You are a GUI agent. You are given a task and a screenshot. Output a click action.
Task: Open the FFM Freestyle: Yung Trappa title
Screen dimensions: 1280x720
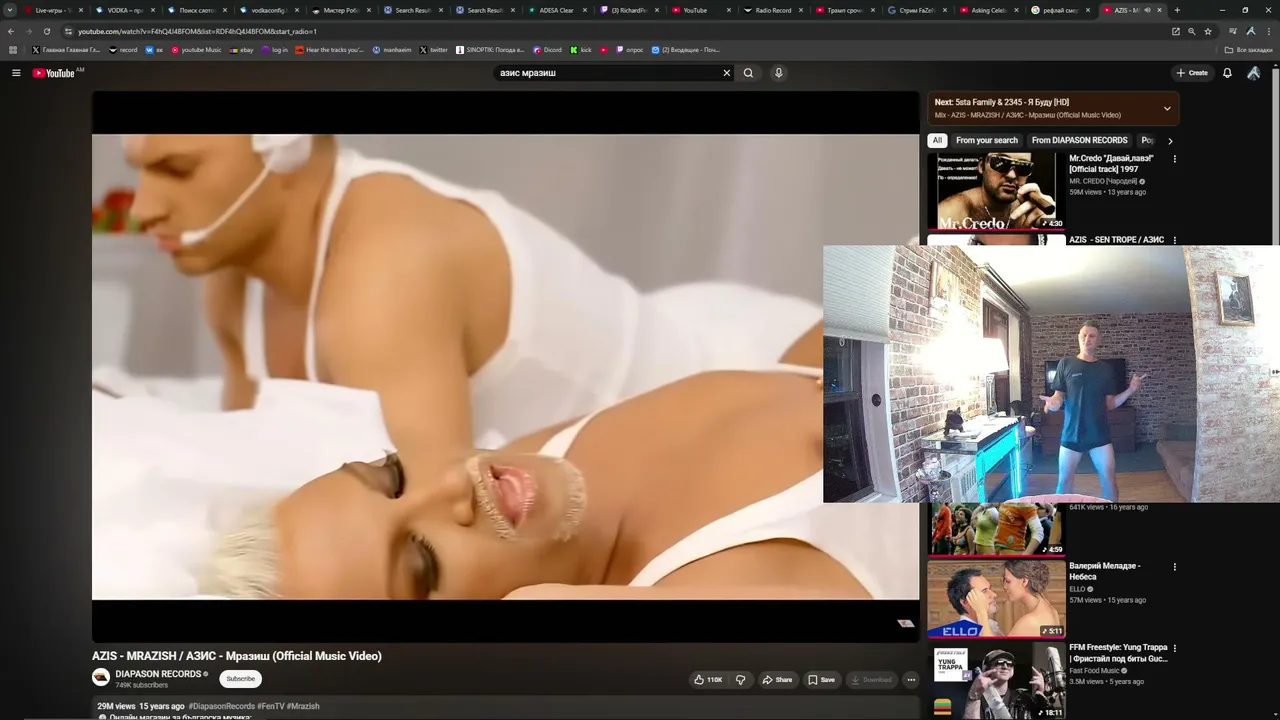(1118, 653)
